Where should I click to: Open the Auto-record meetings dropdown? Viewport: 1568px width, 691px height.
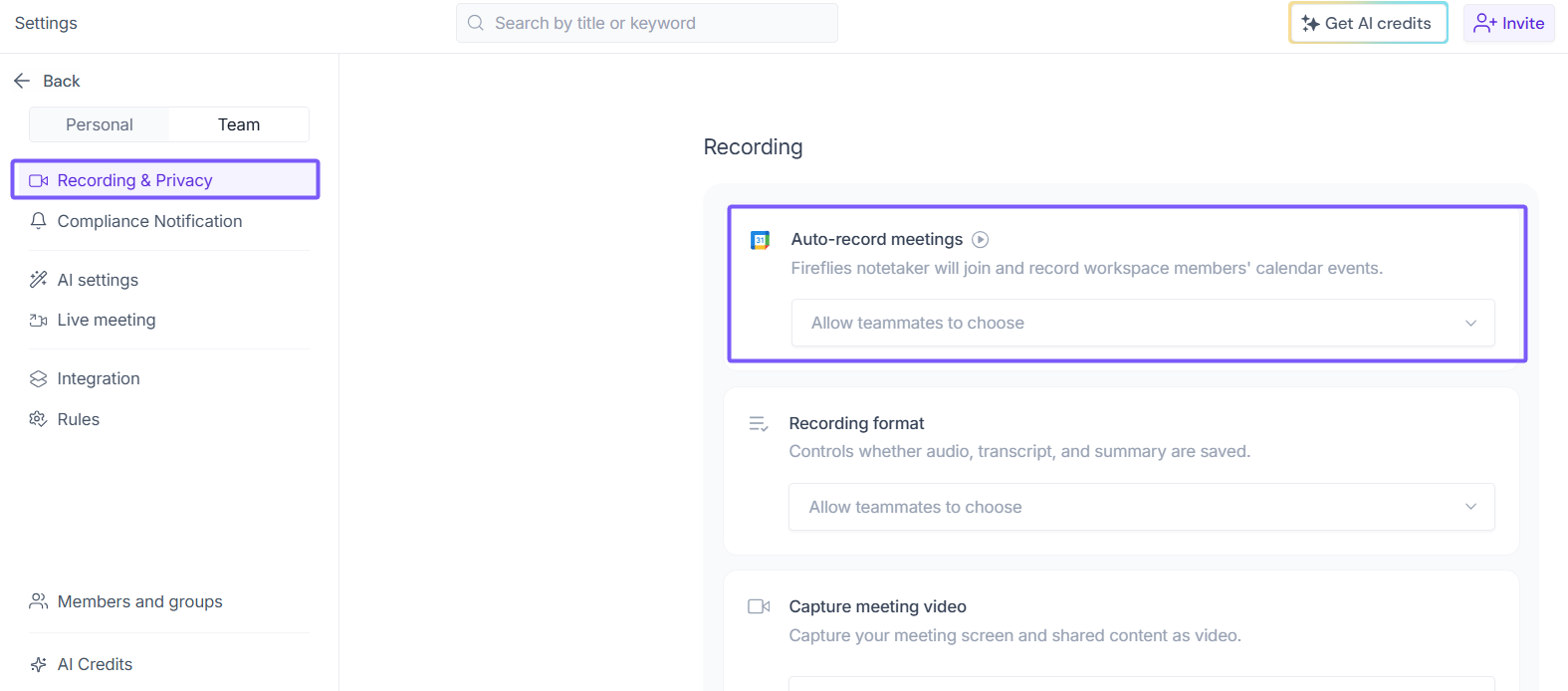click(1142, 323)
